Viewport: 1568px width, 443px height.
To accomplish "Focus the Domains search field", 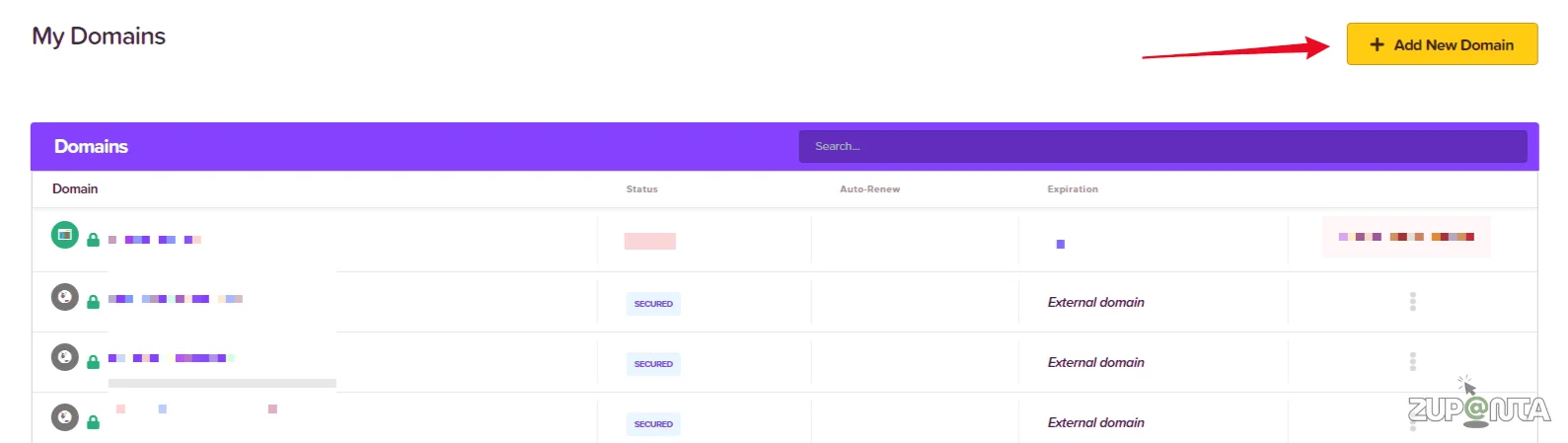I will 1162,146.
